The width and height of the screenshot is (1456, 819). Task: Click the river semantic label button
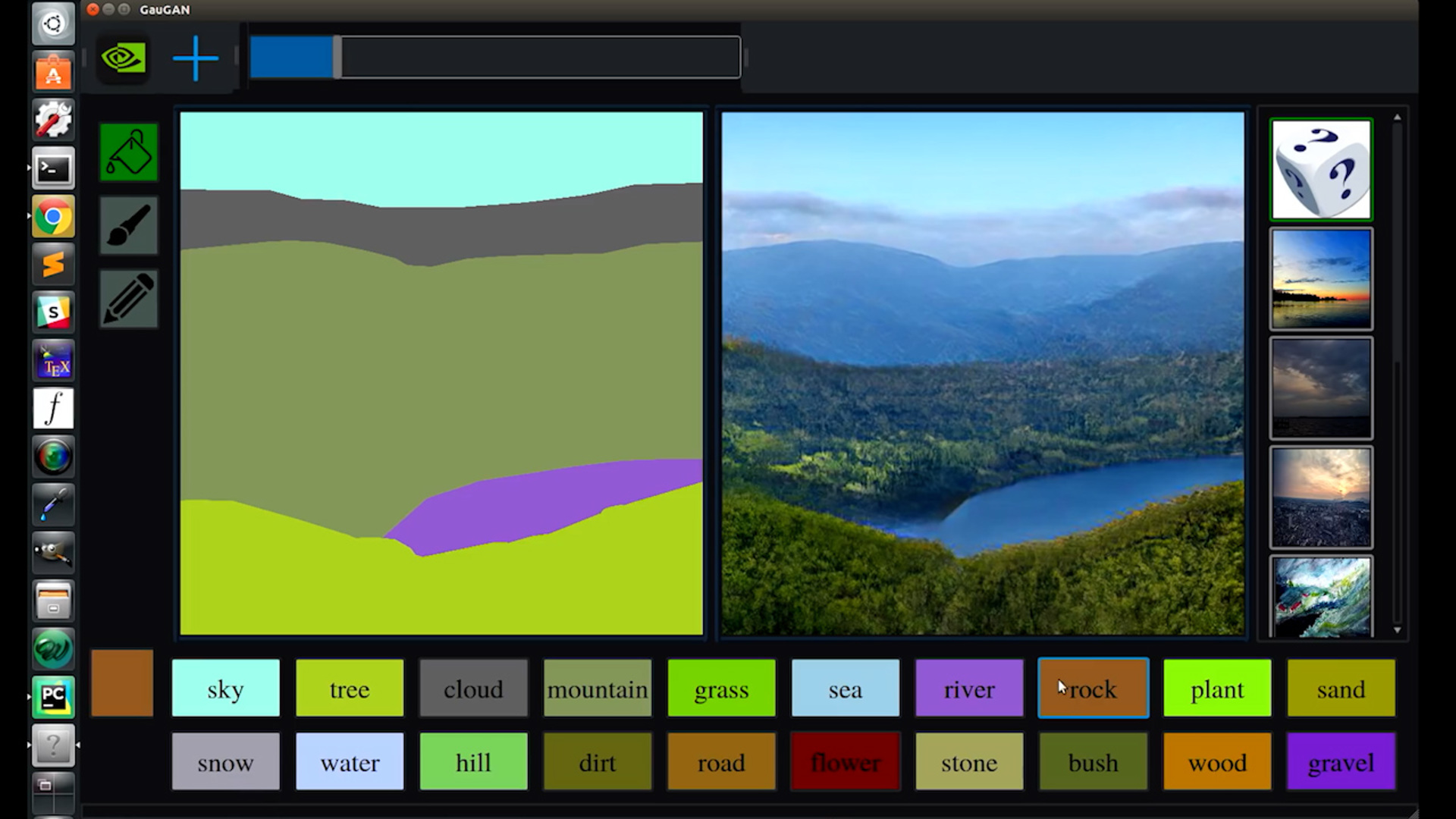click(969, 689)
